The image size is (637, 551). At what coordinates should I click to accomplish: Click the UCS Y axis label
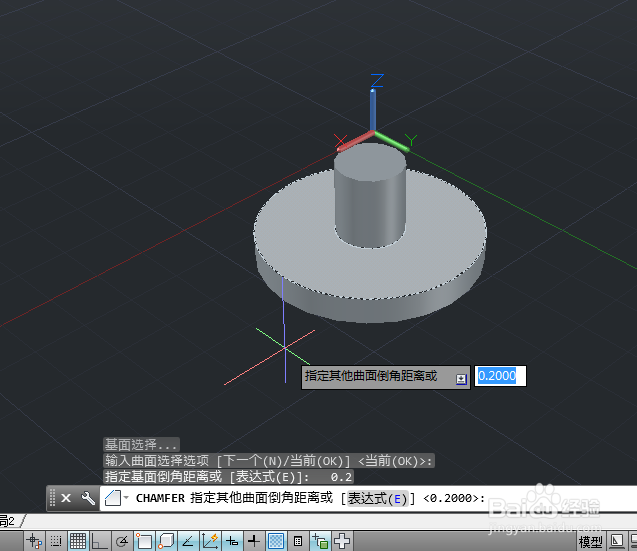(x=411, y=141)
